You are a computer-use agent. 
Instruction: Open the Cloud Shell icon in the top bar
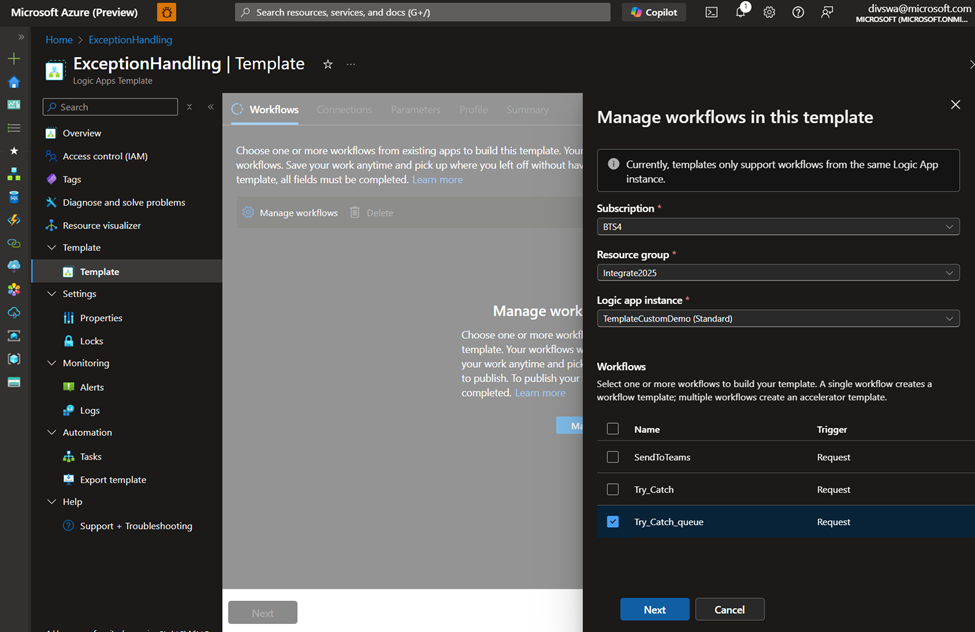711,12
